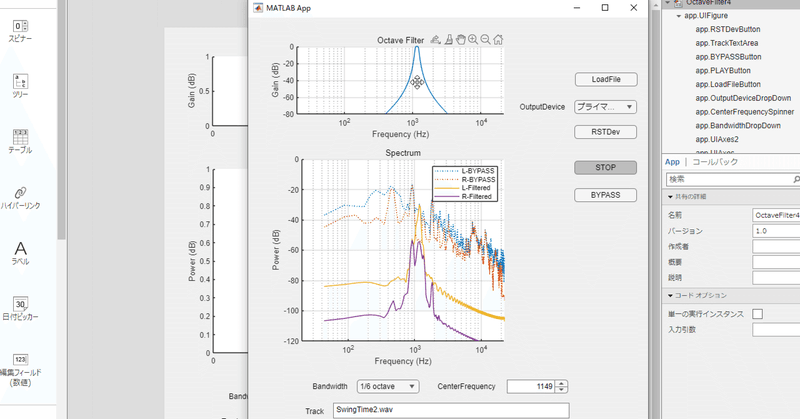
Task: Click the 概要 summary field
Action: click(776, 262)
